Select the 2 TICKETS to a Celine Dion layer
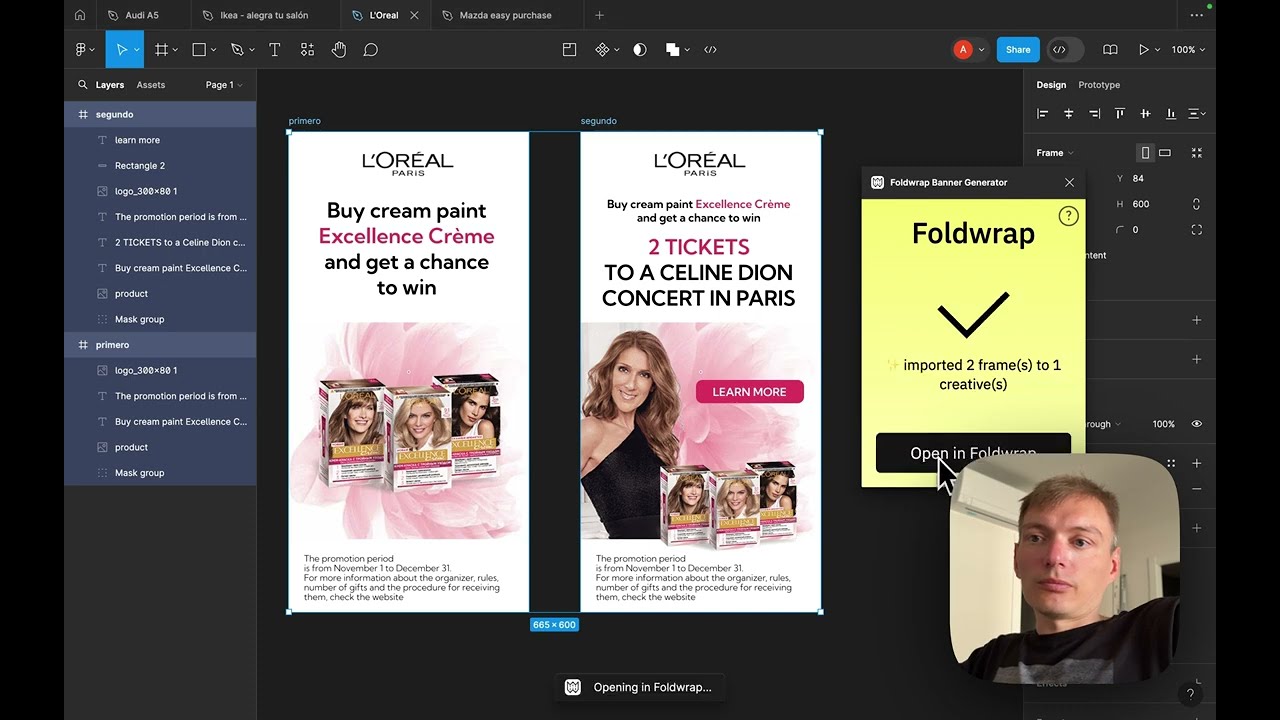The width and height of the screenshot is (1280, 720). point(160,242)
